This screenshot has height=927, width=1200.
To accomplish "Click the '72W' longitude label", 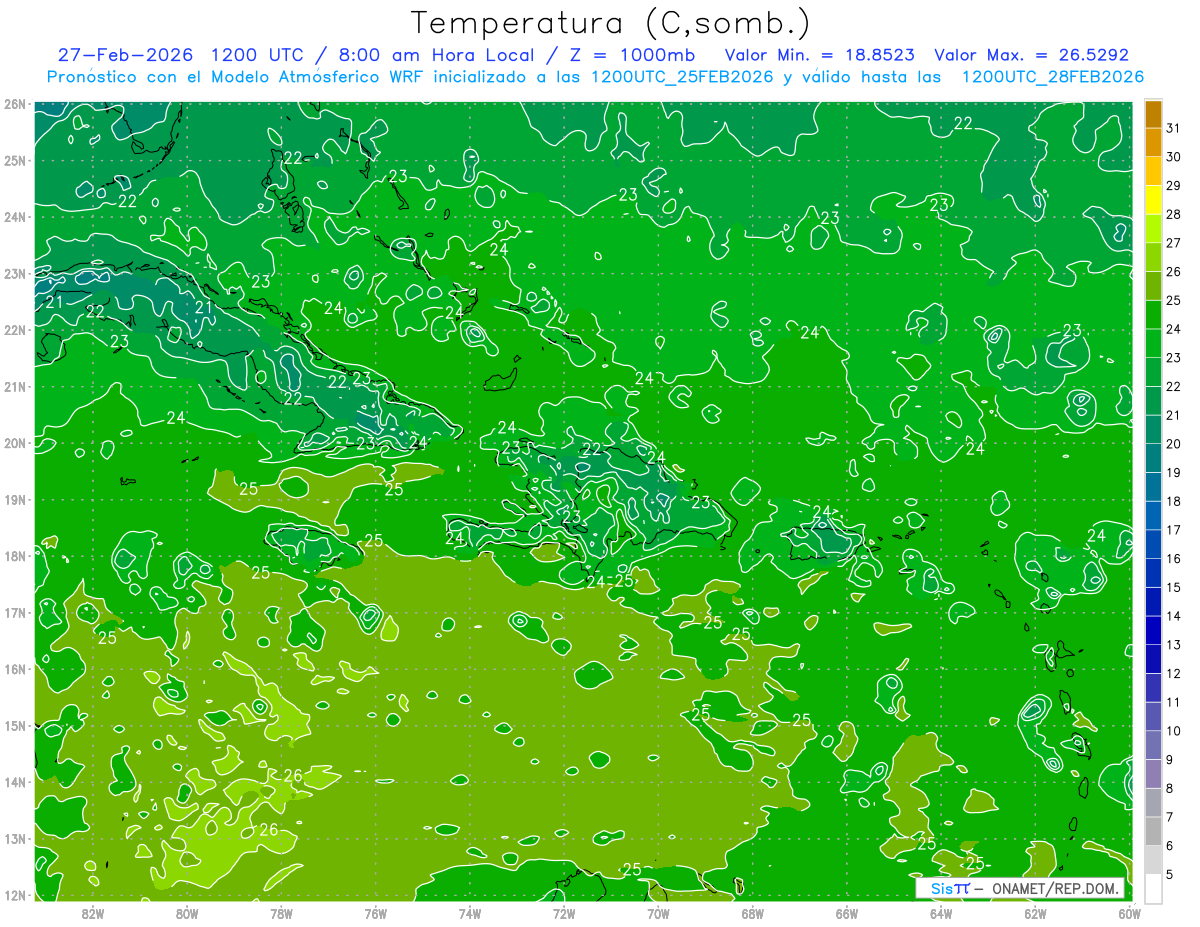I will click(564, 913).
